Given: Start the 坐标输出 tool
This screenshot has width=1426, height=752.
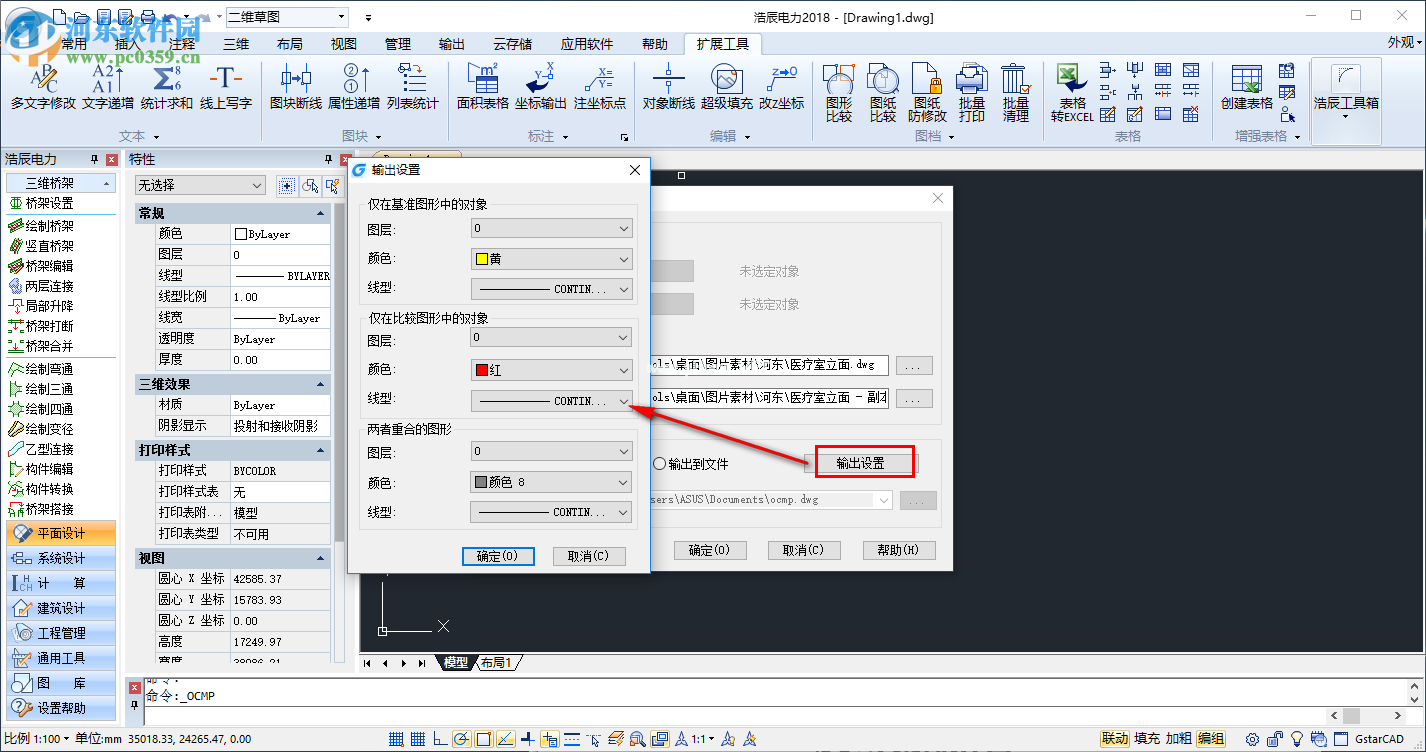Looking at the screenshot, I should [x=541, y=87].
